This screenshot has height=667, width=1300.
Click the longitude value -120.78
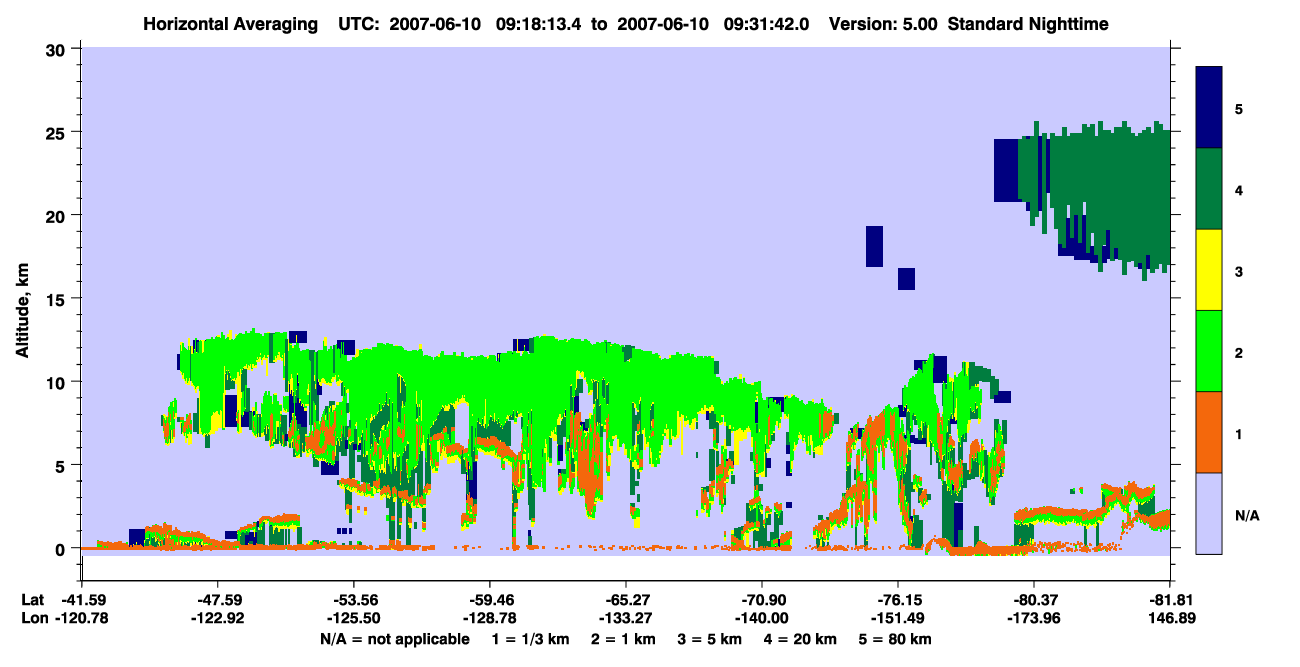(81, 619)
